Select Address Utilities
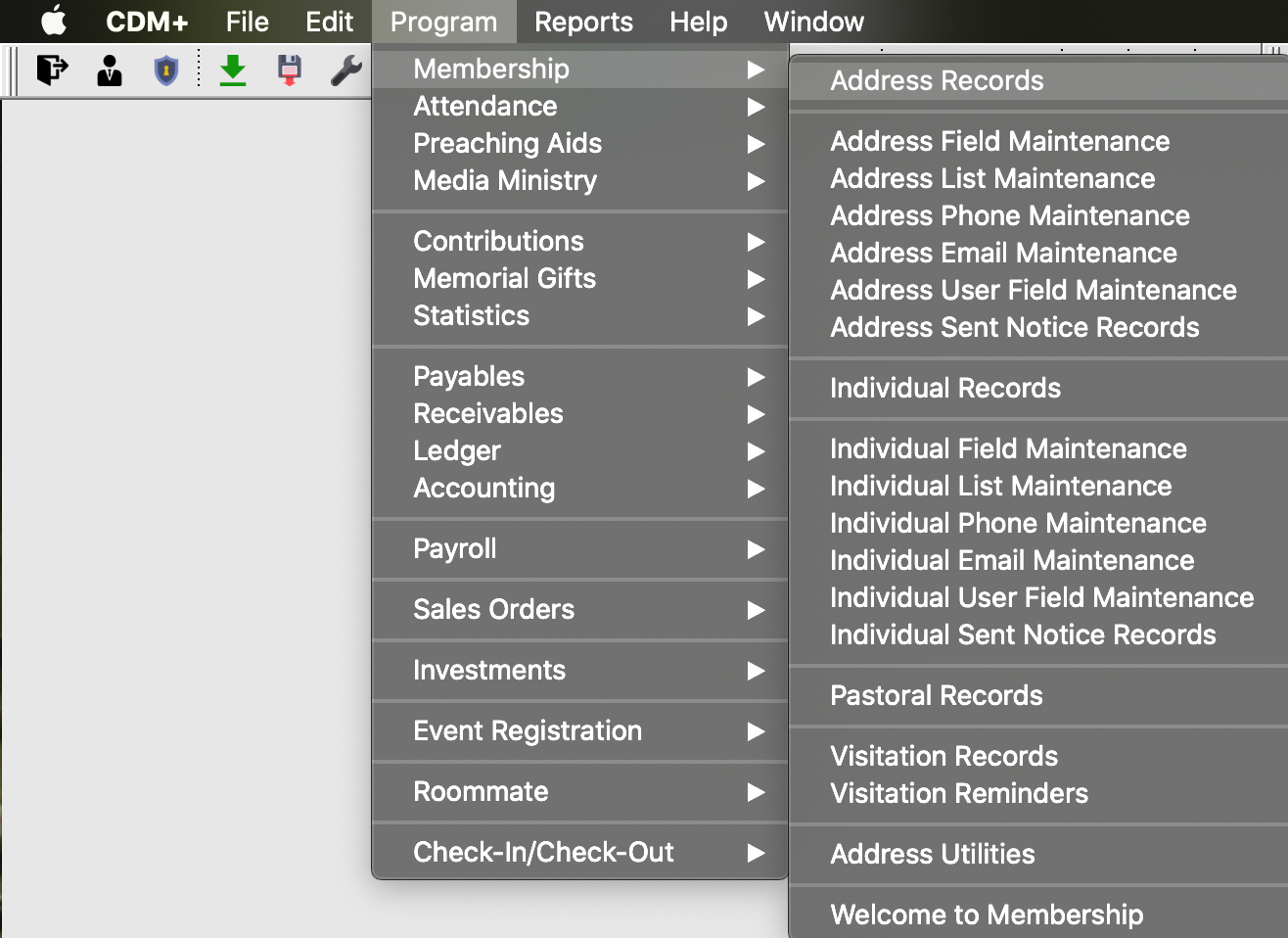Viewport: 1288px width, 938px height. pos(932,854)
